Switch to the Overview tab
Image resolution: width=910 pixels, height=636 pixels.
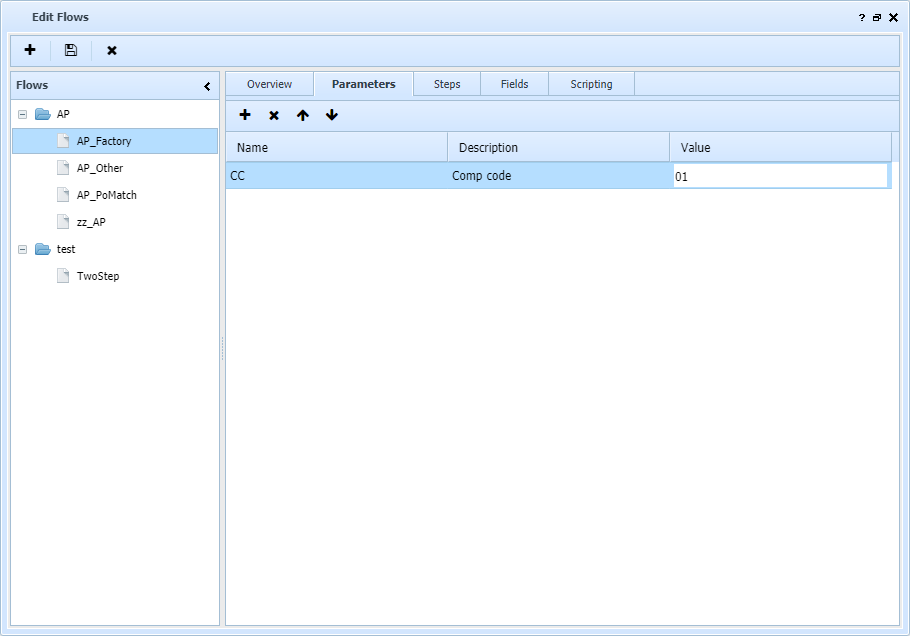tap(268, 84)
